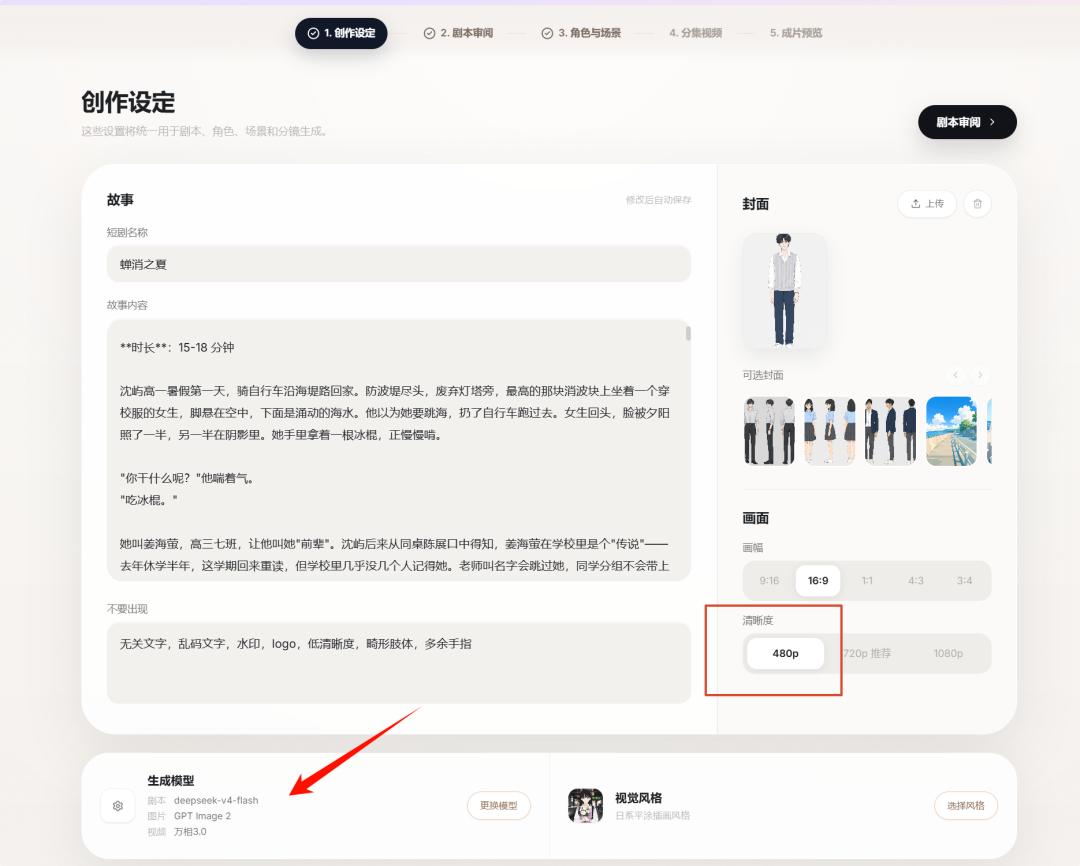
Task: Click the gear icon beside 生成模型
Action: tap(118, 805)
